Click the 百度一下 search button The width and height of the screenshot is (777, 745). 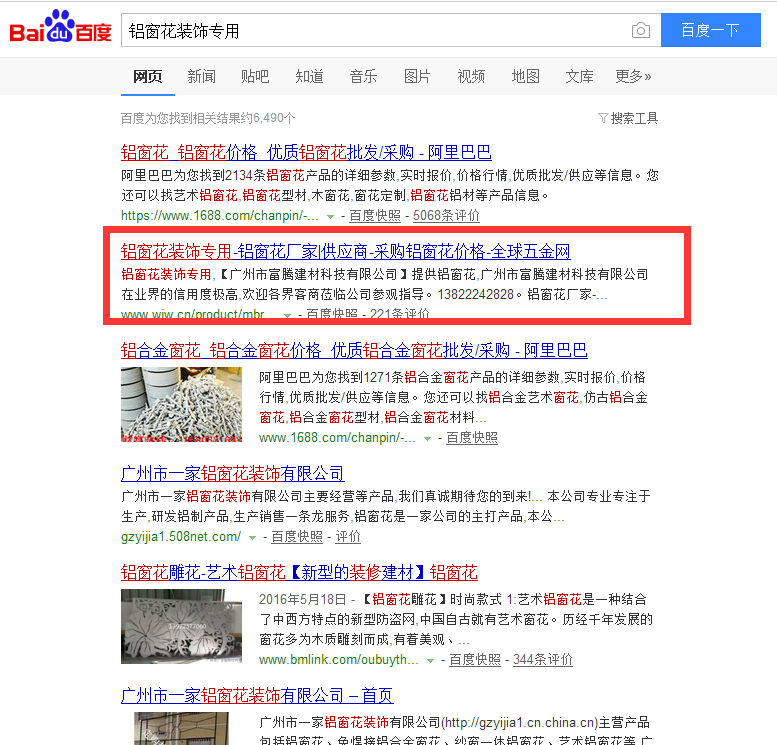711,30
